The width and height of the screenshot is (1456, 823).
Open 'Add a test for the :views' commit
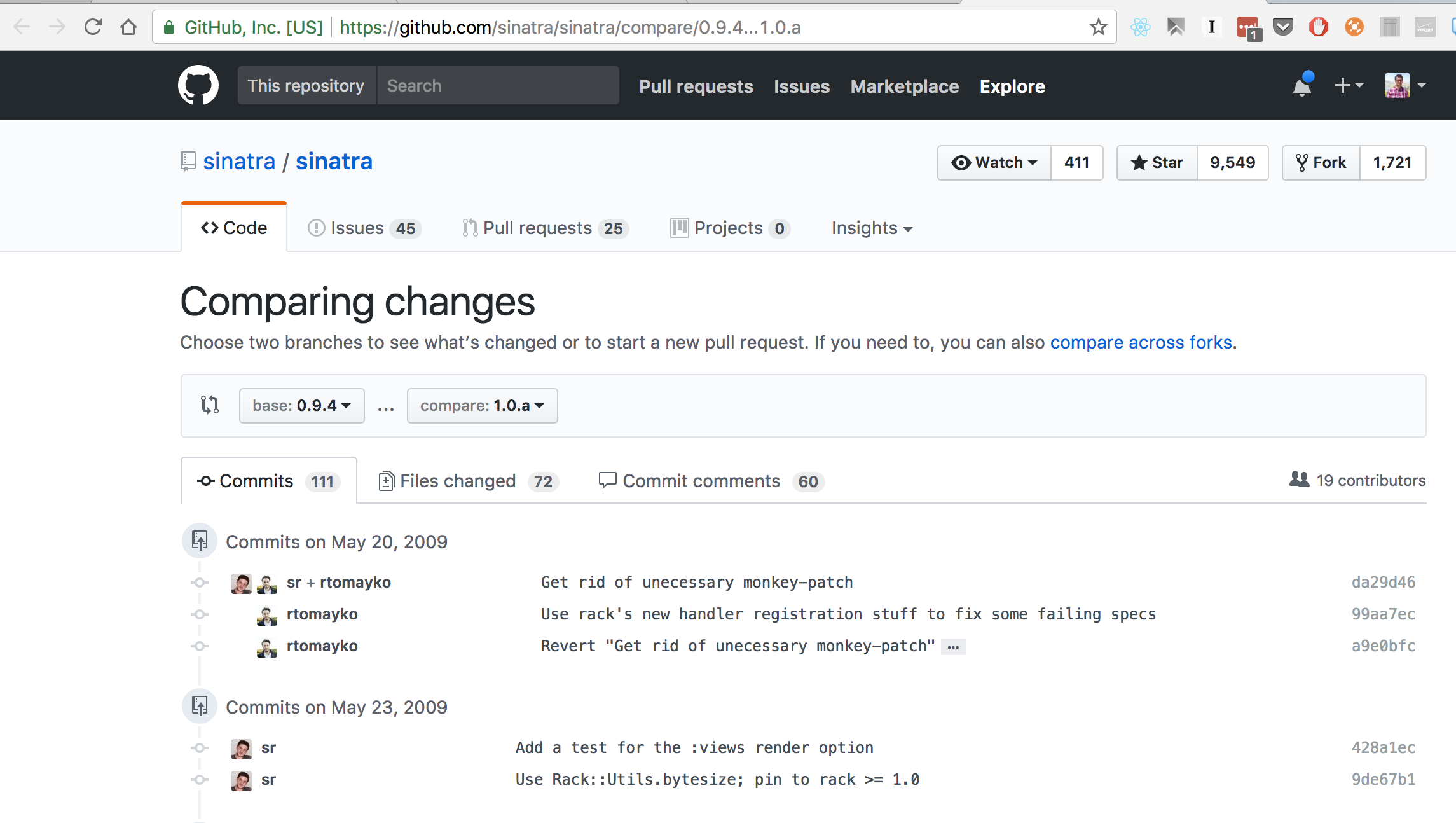click(x=694, y=748)
